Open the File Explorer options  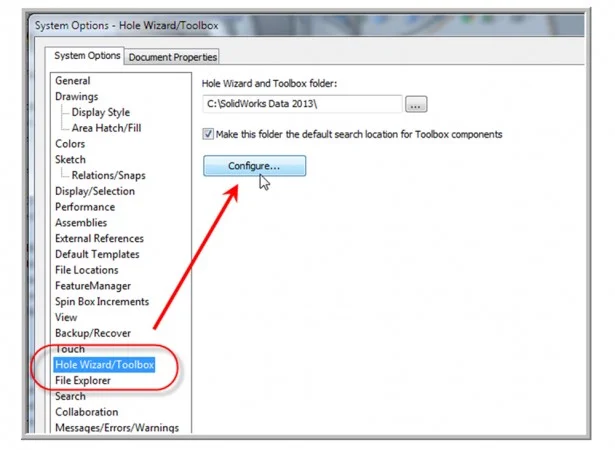(x=83, y=381)
